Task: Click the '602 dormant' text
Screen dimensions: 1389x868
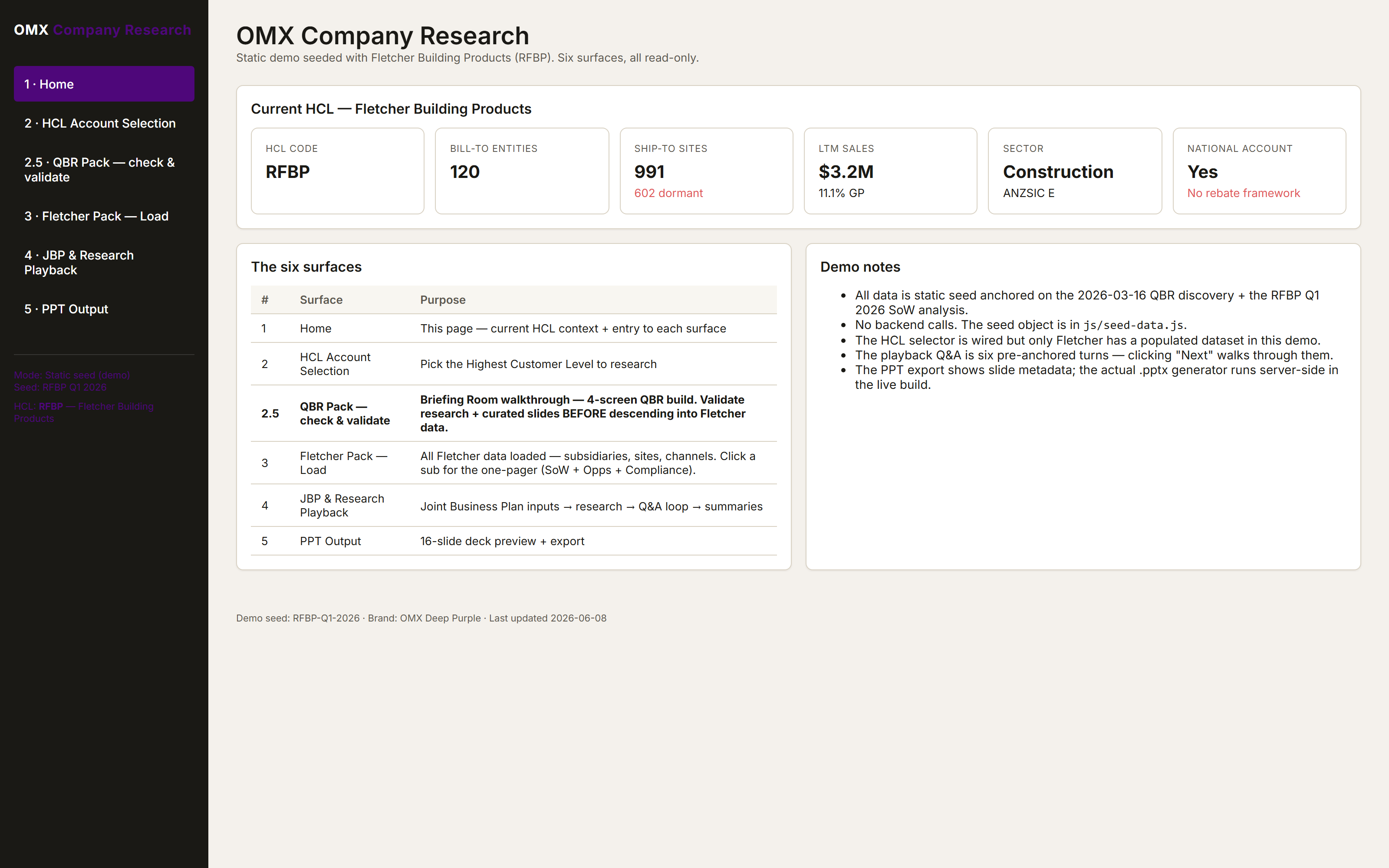Action: pyautogui.click(x=668, y=193)
